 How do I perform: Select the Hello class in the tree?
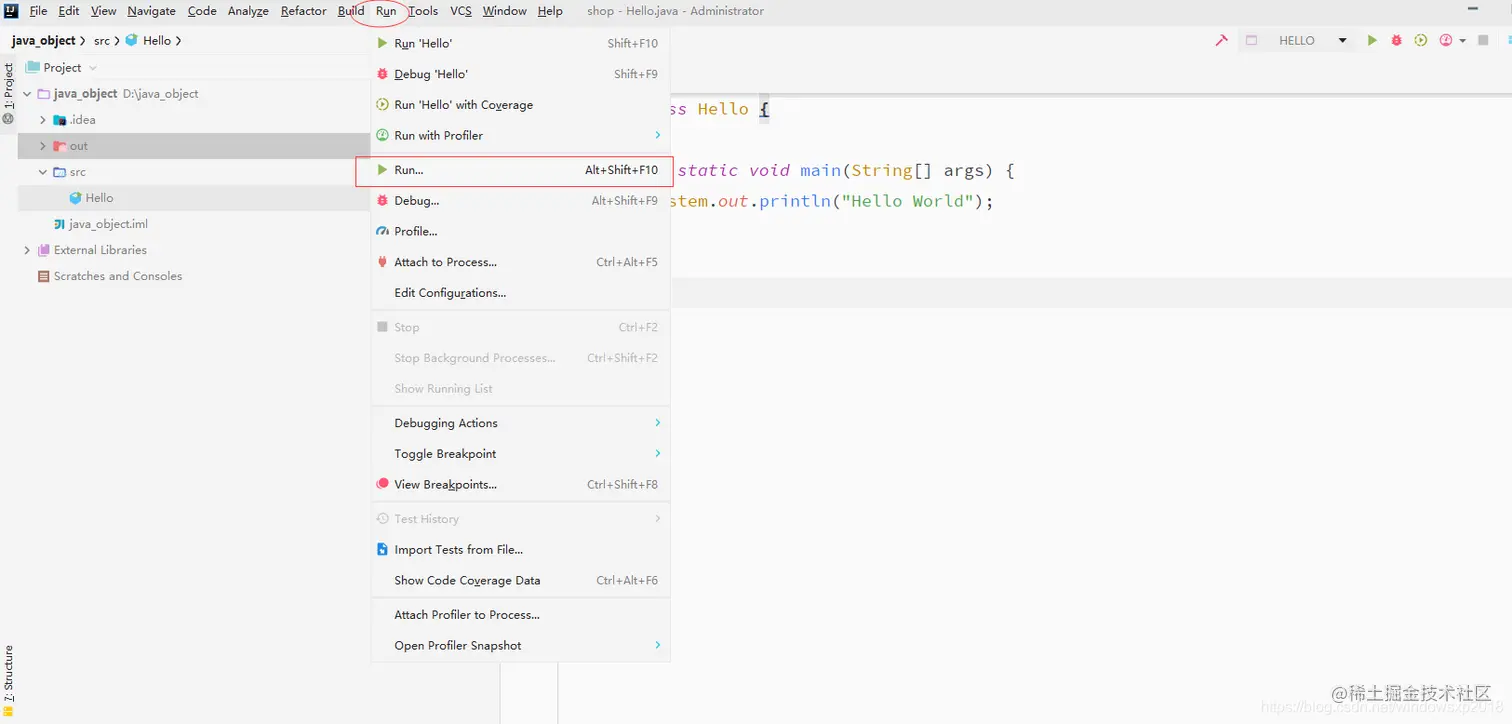click(99, 198)
